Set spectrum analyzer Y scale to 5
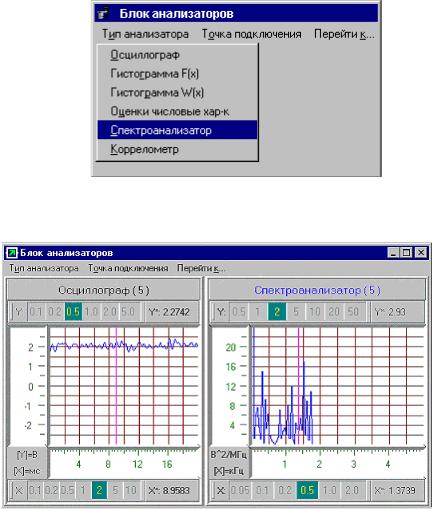This screenshot has width=432, height=509. click(x=296, y=312)
